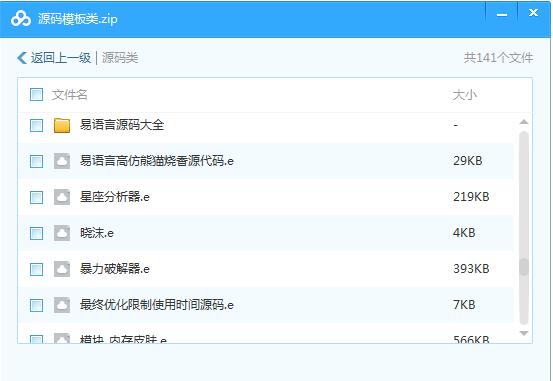The image size is (553, 381).
Task: Click the folder icon for 易语言源码大全
Action: (x=62, y=125)
